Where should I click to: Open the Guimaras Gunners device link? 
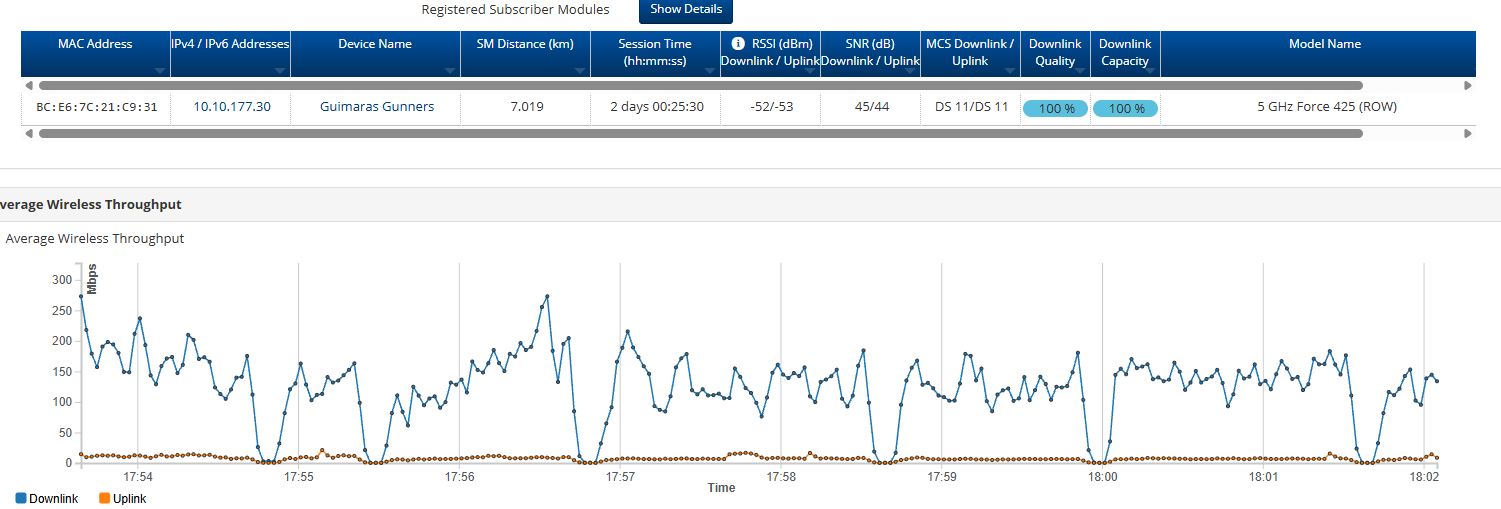click(x=376, y=107)
